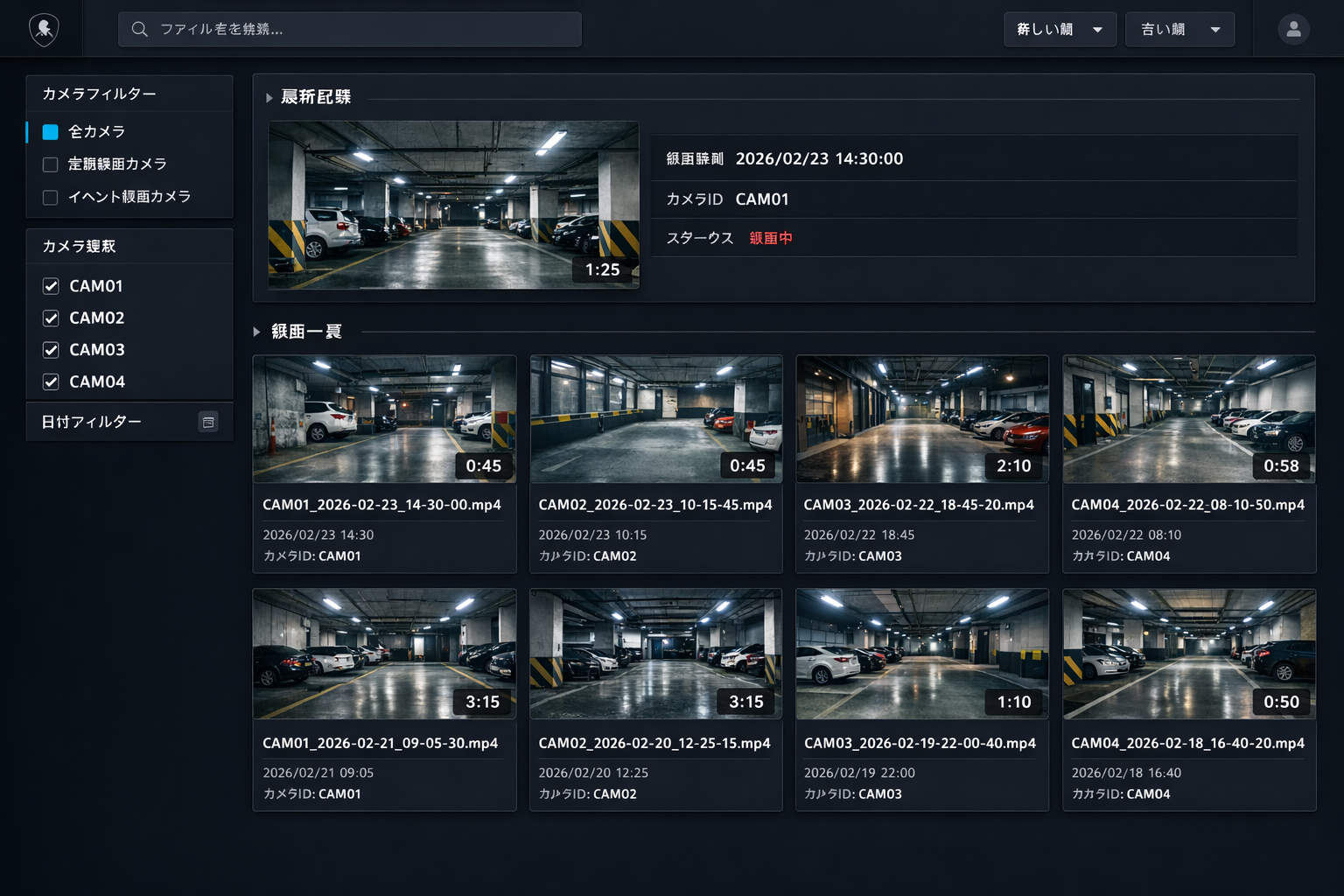Click the 2:10 duration badge on CAM03 clip
Viewport: 1344px width, 896px height.
(x=1013, y=465)
